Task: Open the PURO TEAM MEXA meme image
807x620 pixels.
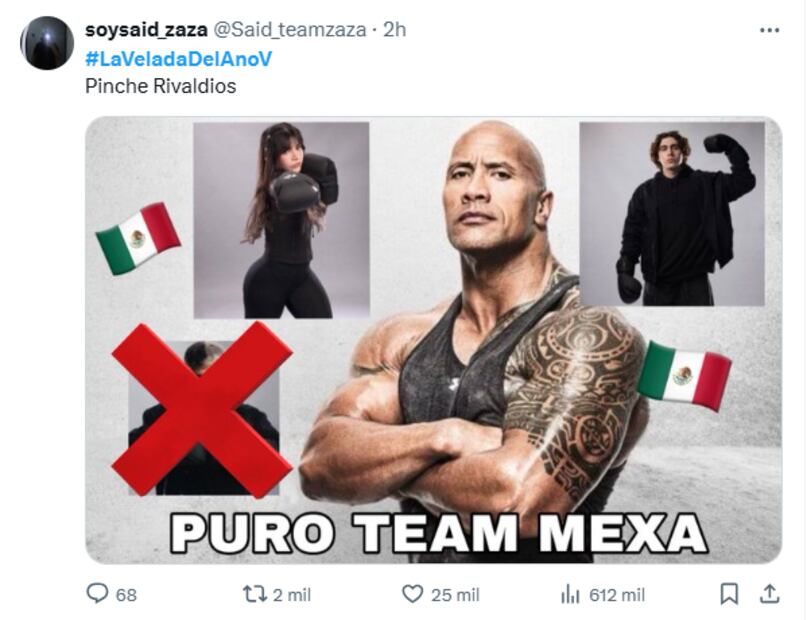Action: pos(433,340)
